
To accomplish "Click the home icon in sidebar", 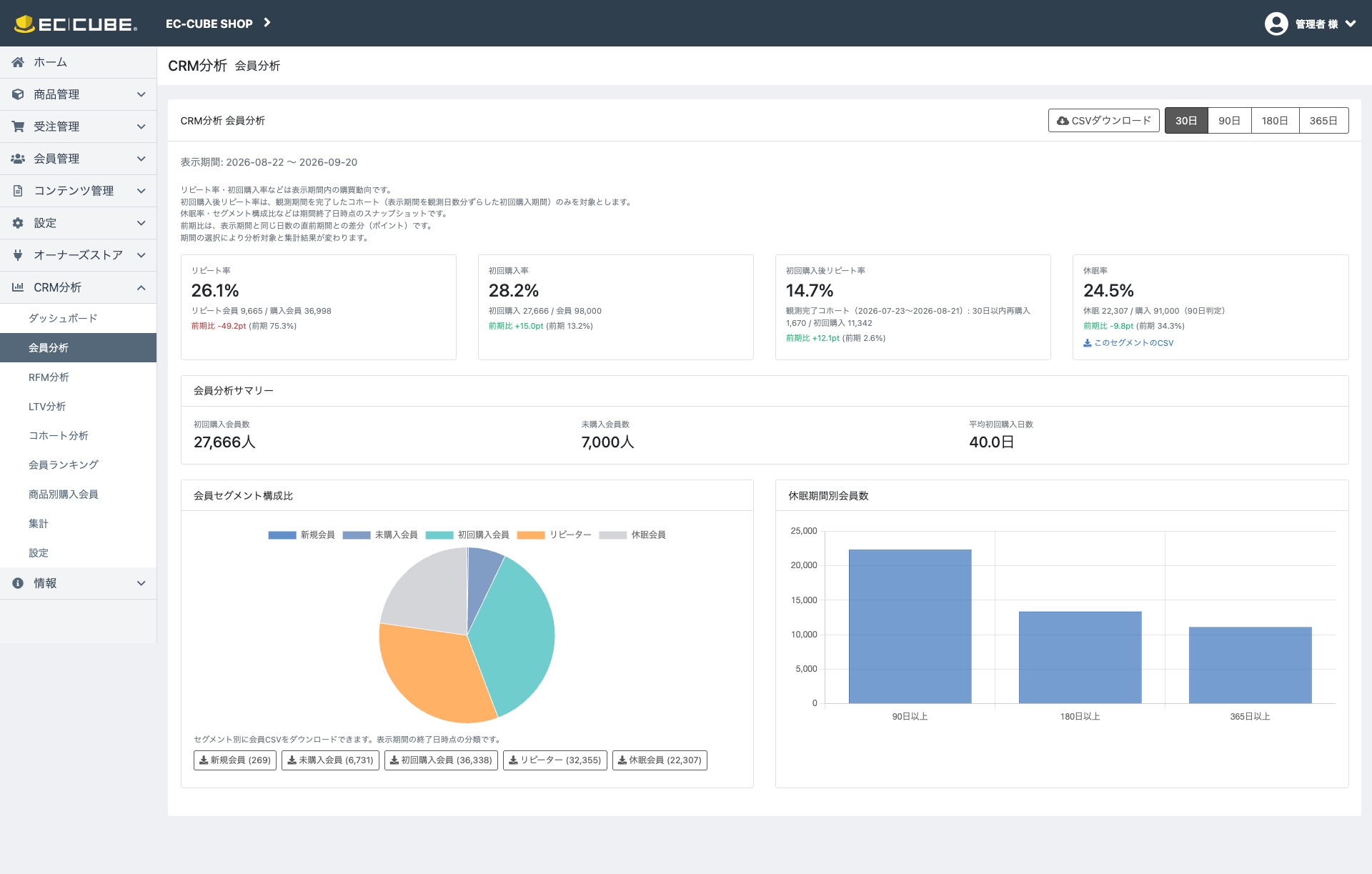I will (x=18, y=62).
